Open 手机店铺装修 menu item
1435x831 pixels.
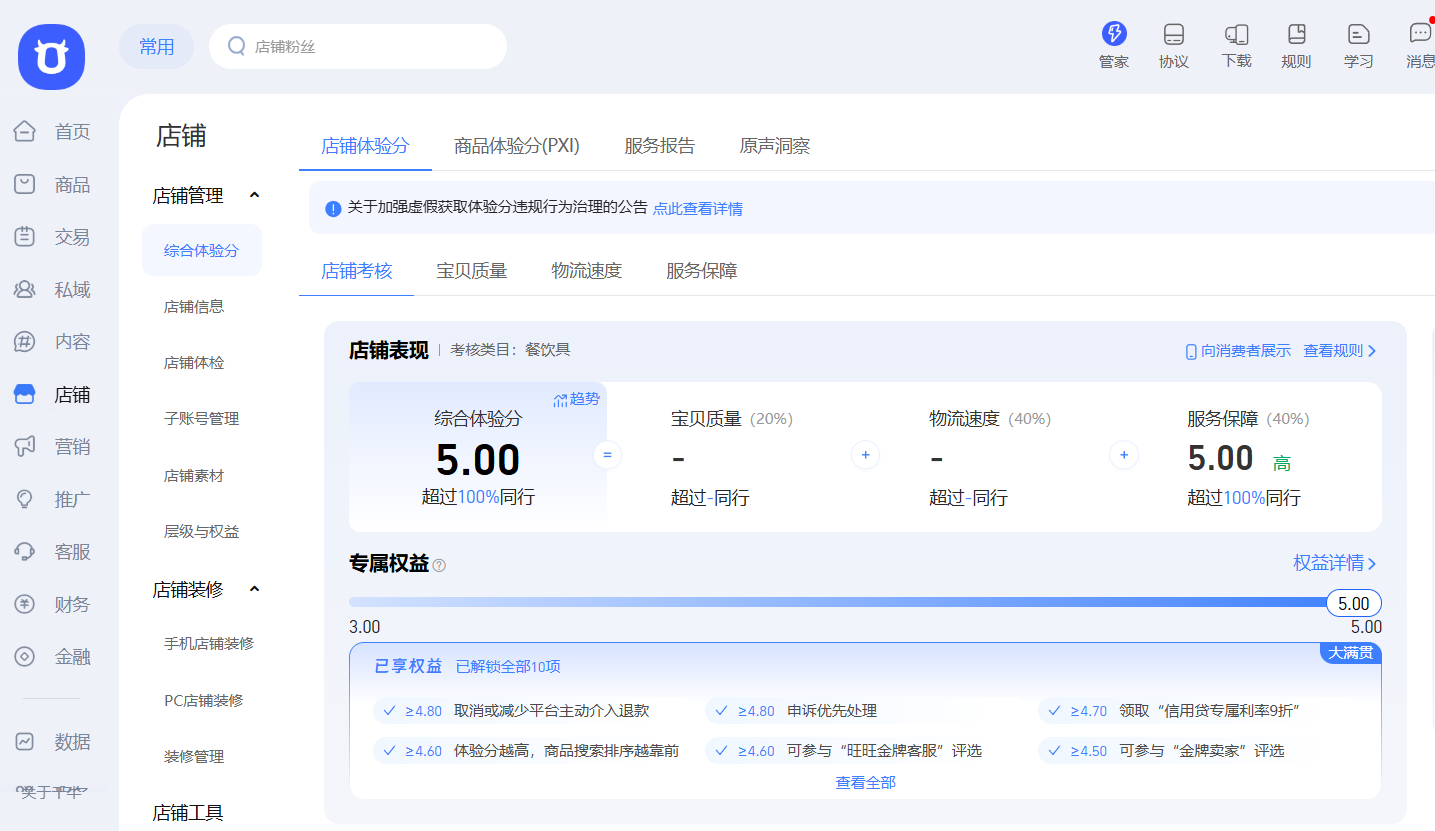[x=209, y=644]
